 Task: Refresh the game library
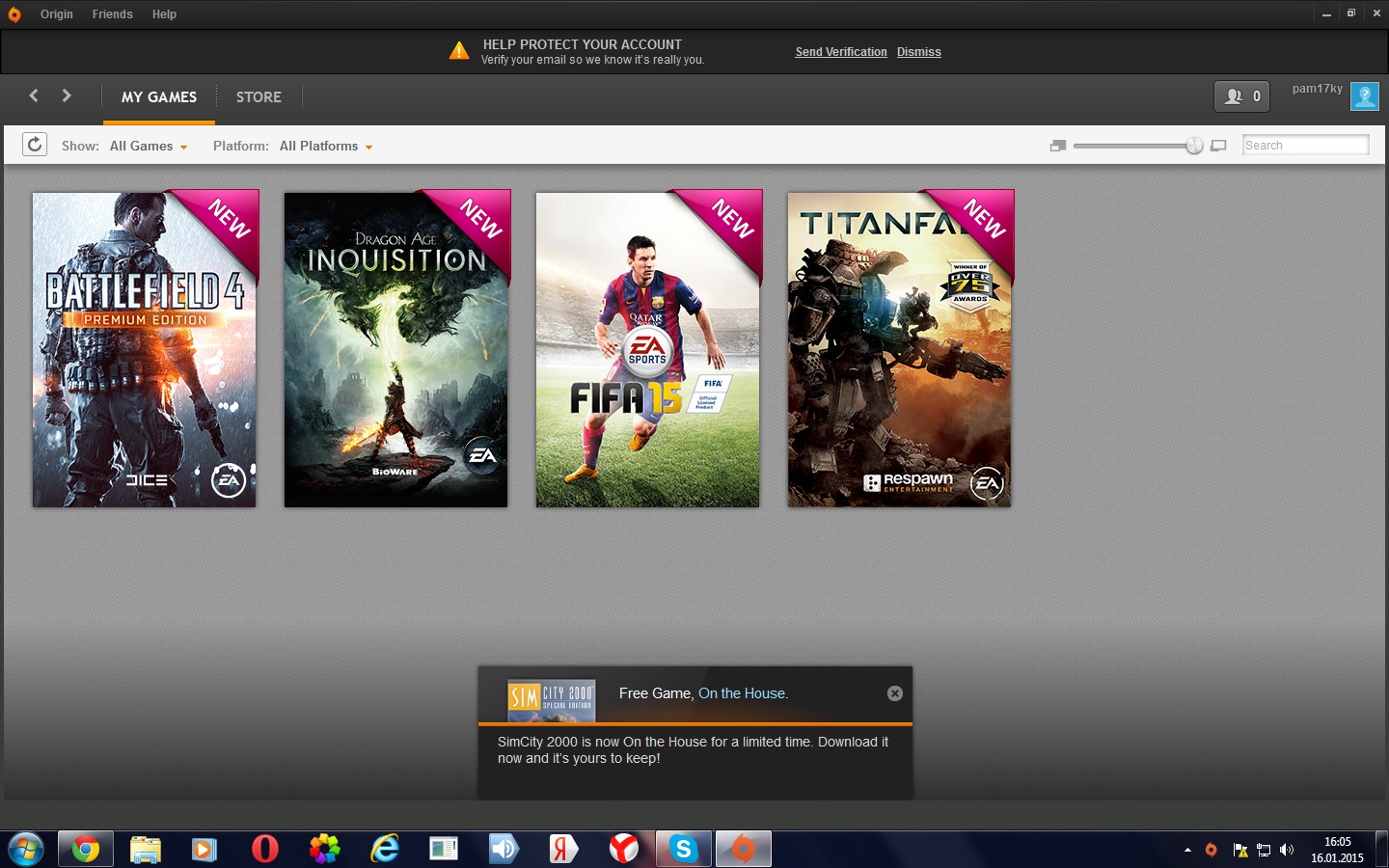coord(34,145)
